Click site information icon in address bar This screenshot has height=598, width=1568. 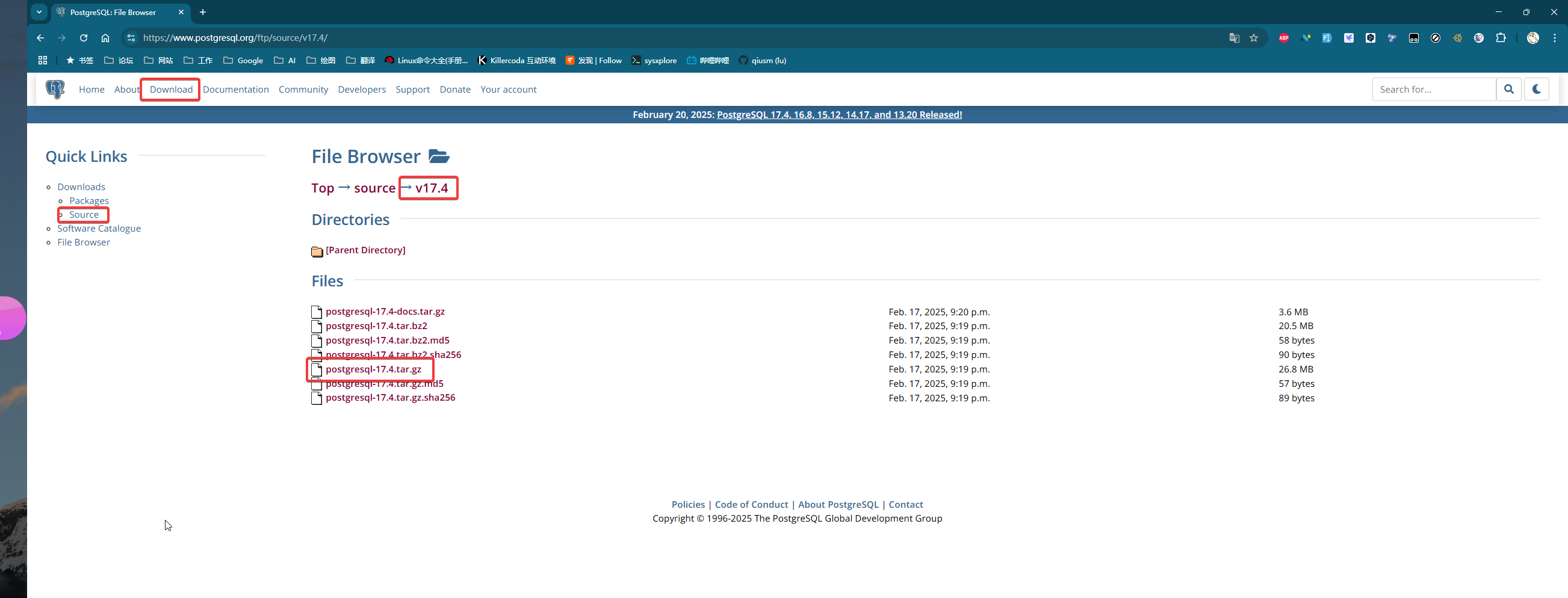[x=131, y=38]
